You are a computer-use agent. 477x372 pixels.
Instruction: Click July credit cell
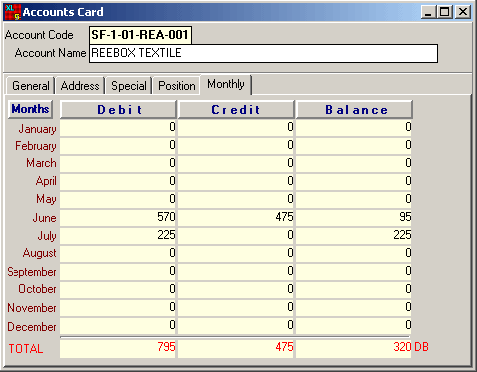click(236, 235)
